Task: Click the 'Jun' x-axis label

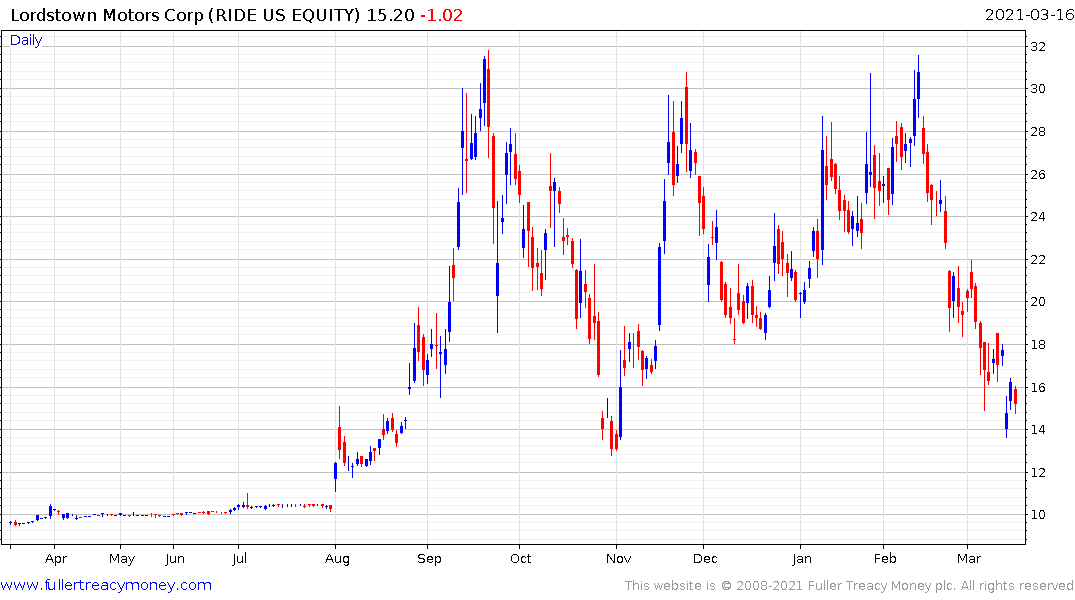Action: (x=175, y=558)
